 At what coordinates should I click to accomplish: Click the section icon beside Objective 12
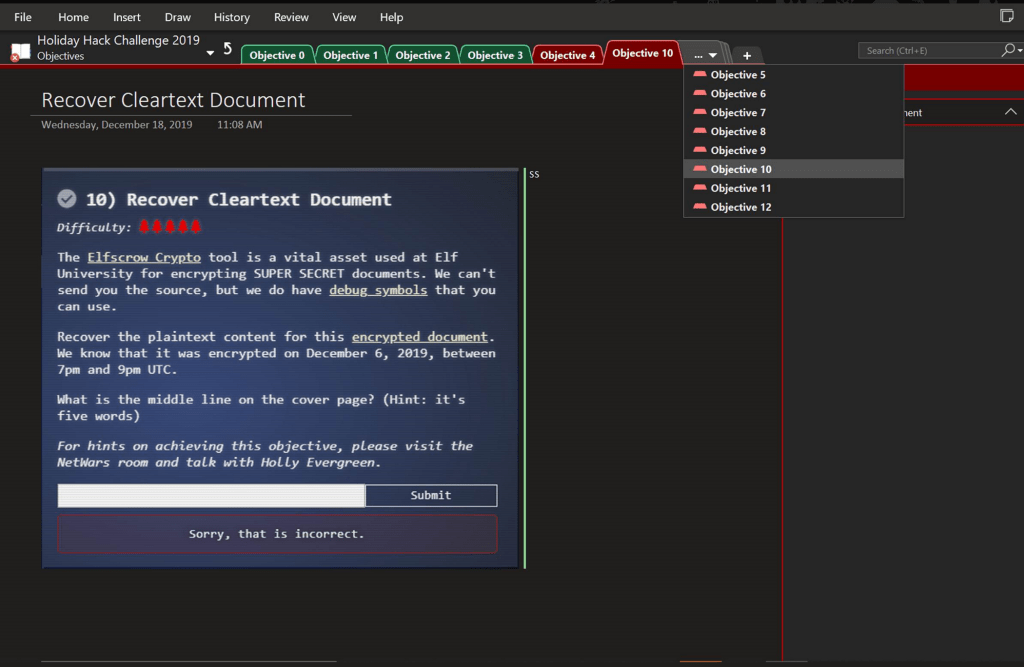point(700,208)
